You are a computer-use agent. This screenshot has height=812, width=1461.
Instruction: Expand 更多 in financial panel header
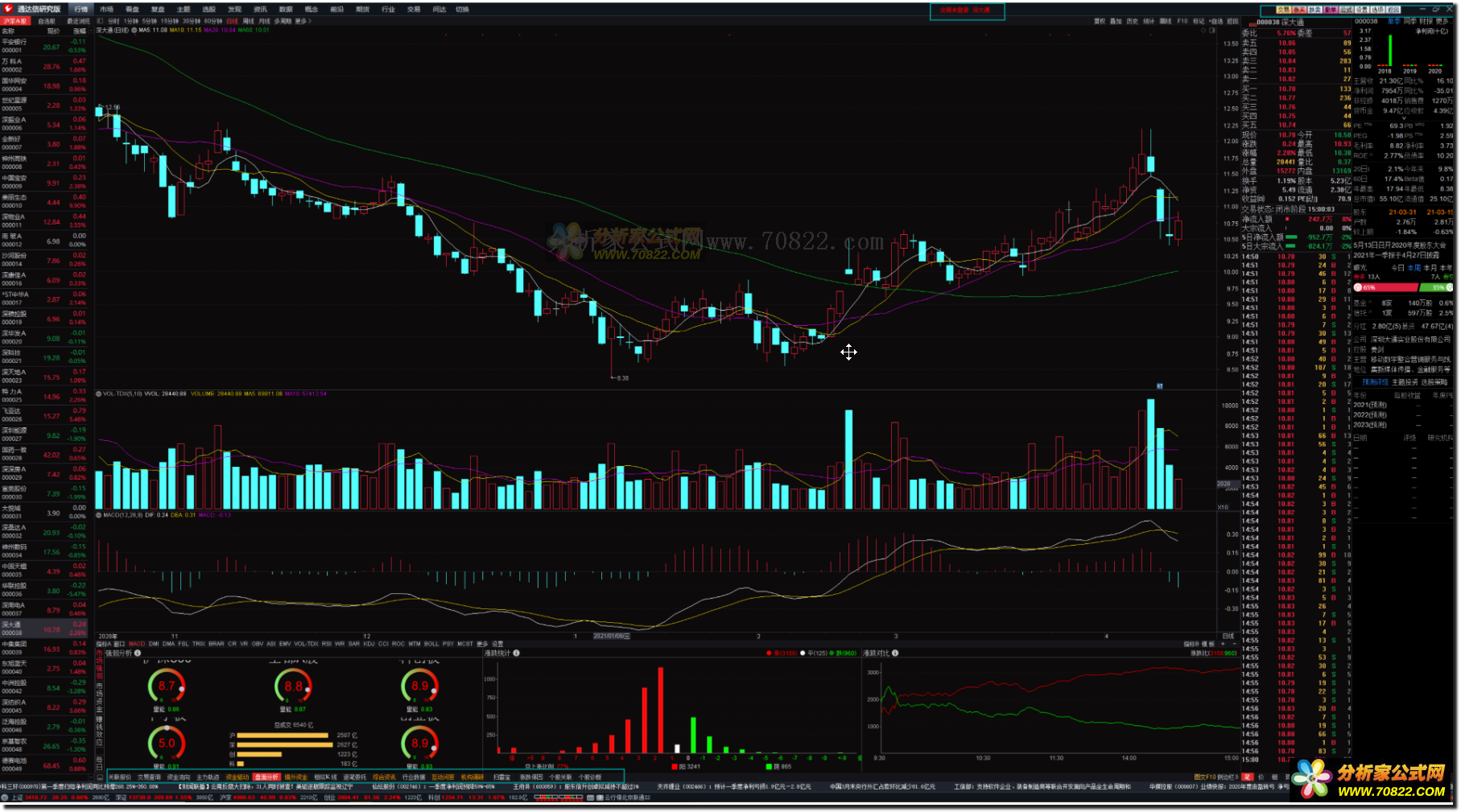pos(1444,21)
